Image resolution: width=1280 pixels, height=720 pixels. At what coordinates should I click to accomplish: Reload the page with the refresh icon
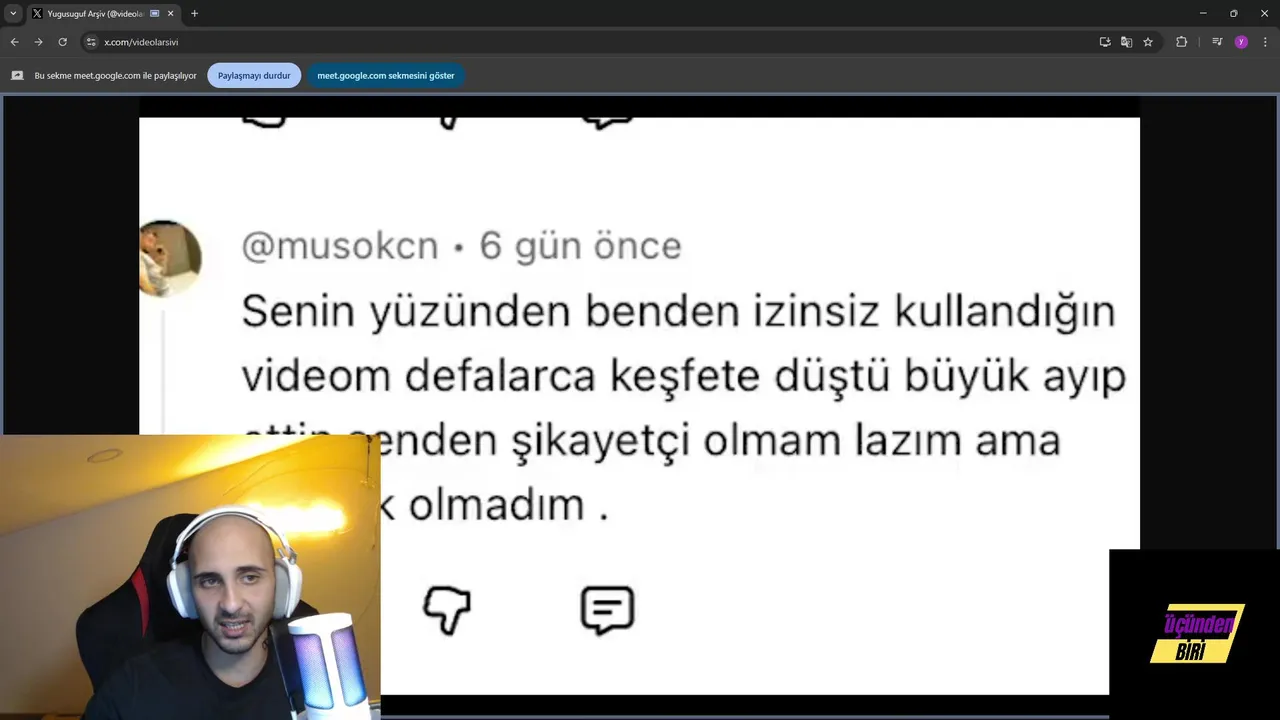(62, 42)
